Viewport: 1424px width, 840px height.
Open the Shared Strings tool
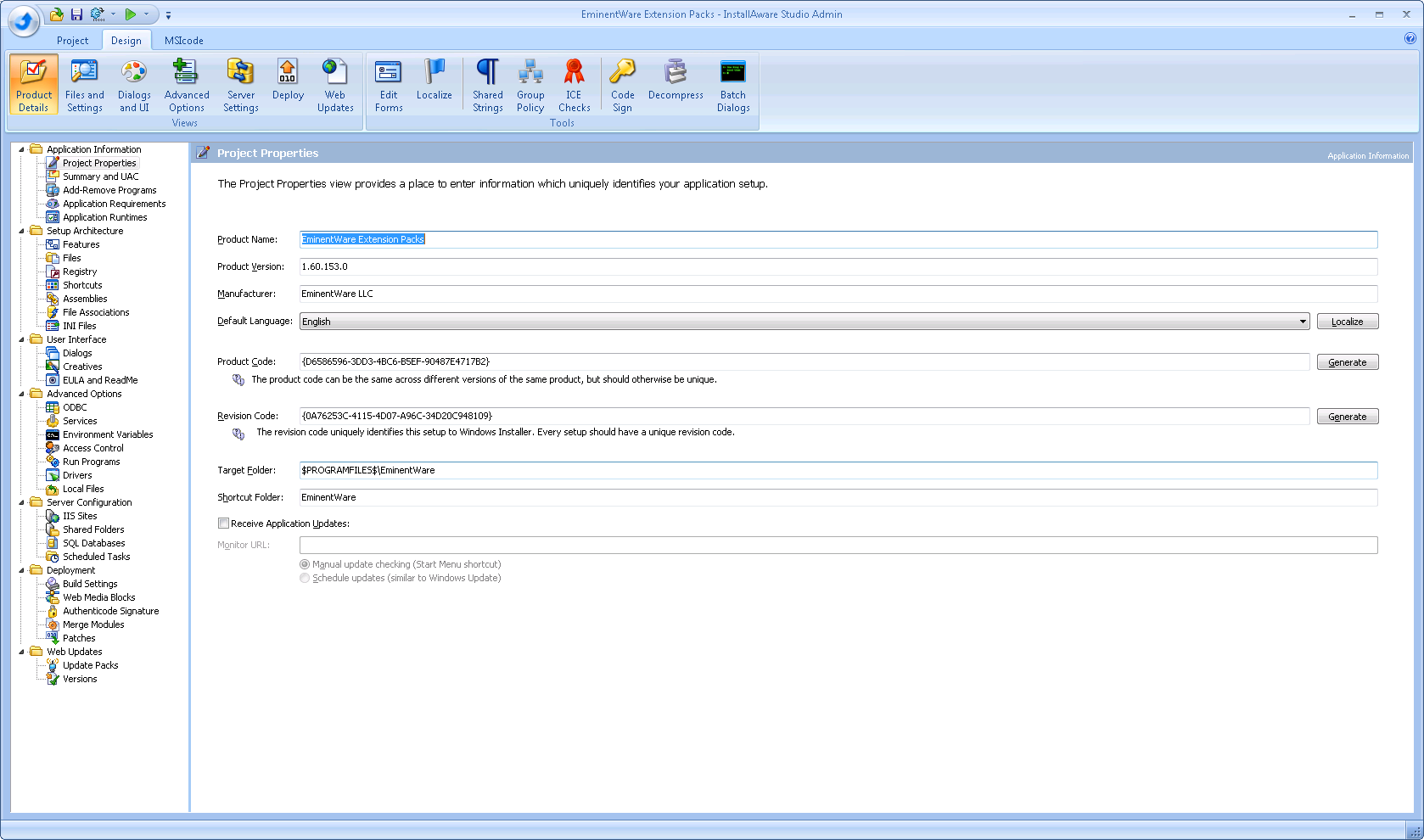pos(488,84)
